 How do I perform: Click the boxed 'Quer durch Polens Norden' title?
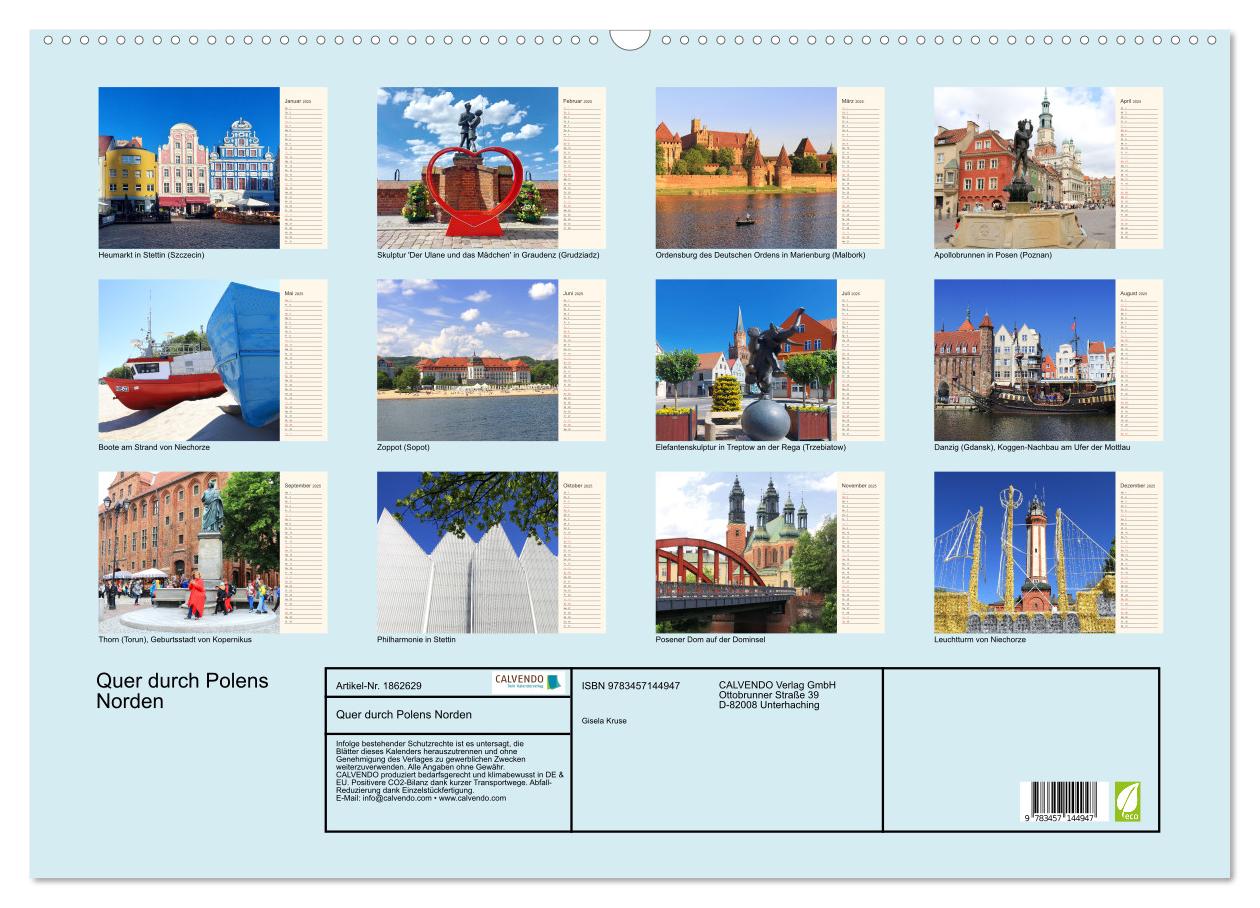404,715
